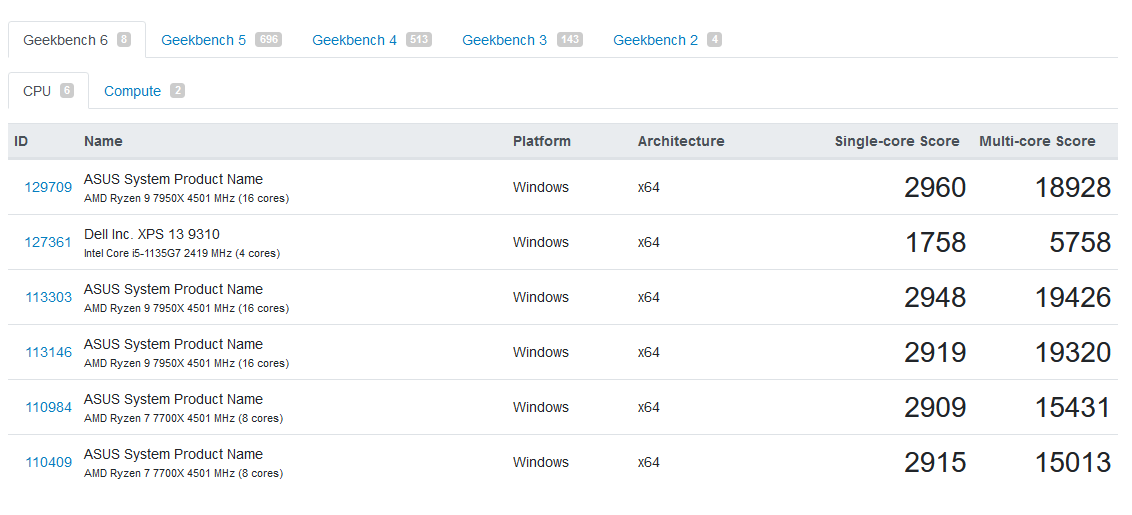Image resolution: width=1132 pixels, height=515 pixels.
Task: Click the Ryzen 7 7700X text in row 110984
Action: point(183,418)
